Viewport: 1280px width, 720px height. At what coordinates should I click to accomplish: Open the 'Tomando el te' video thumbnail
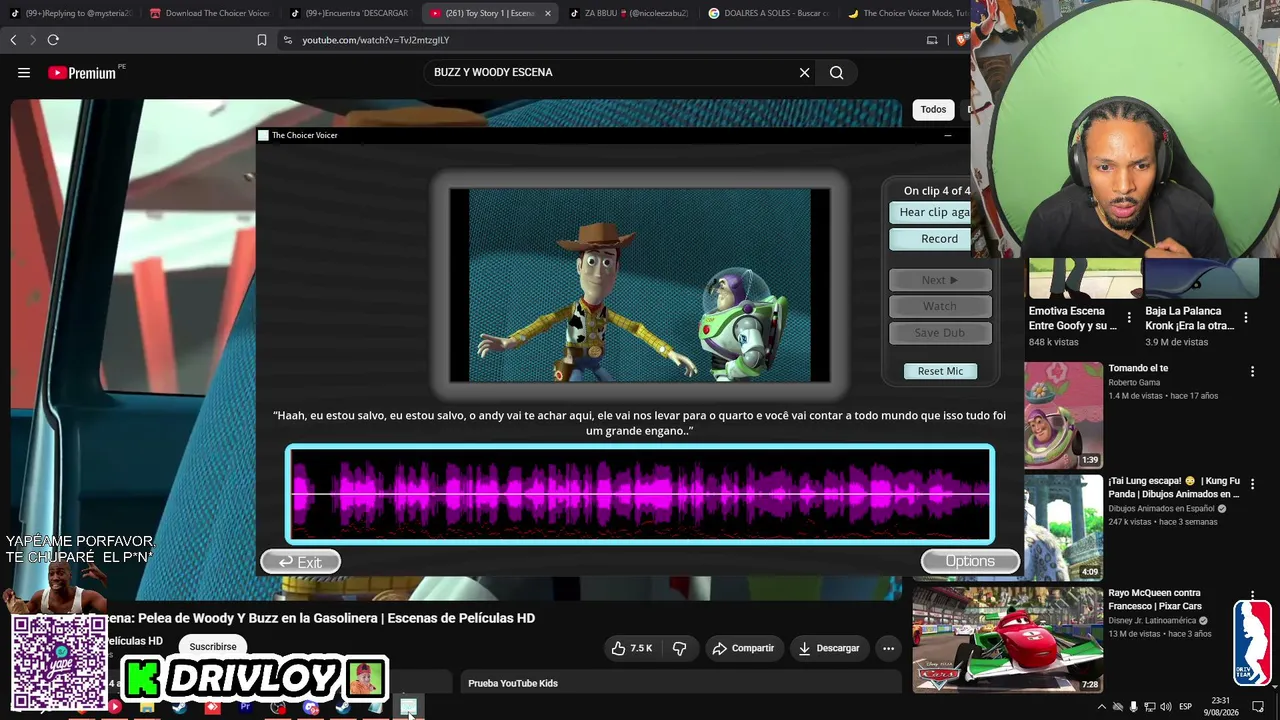point(1063,415)
